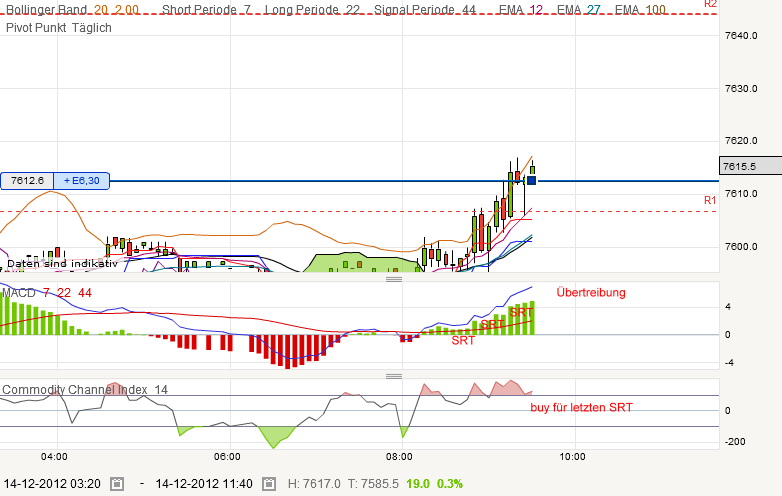This screenshot has width=782, height=496.
Task: Open the end date calendar picker icon
Action: coord(269,484)
